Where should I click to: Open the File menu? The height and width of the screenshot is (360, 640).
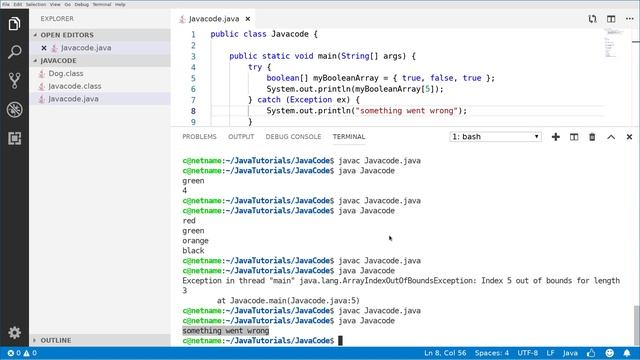pyautogui.click(x=6, y=4)
